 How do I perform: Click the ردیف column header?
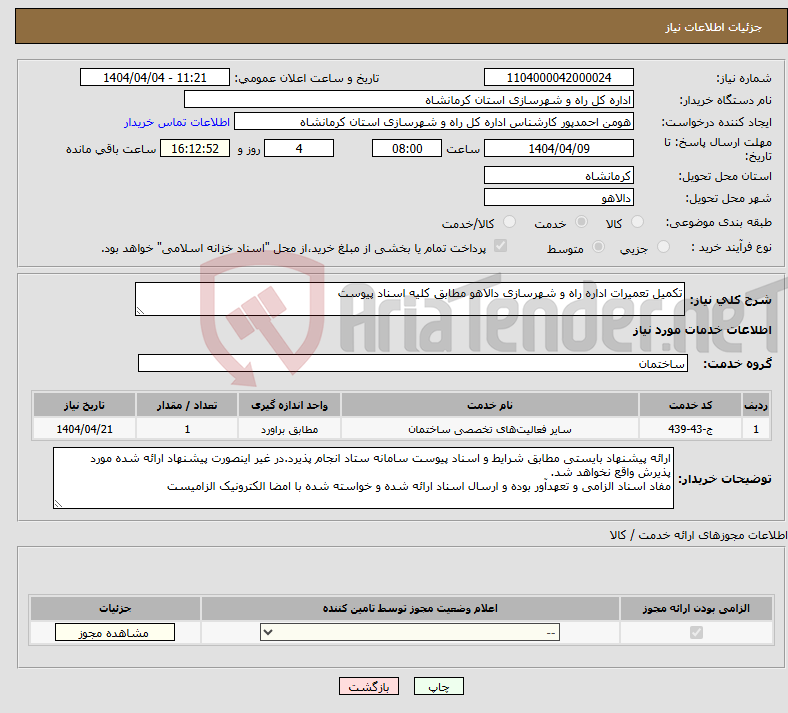point(756,405)
